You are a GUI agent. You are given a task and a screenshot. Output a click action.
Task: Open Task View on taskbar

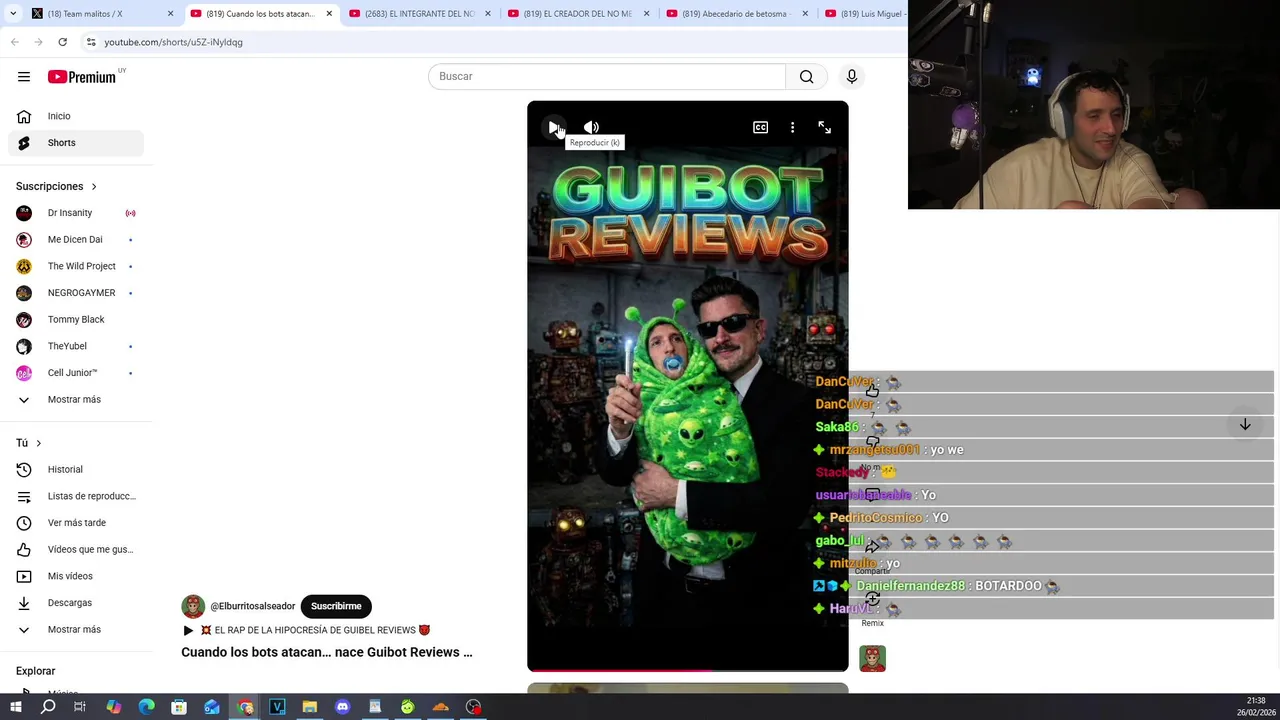click(80, 707)
